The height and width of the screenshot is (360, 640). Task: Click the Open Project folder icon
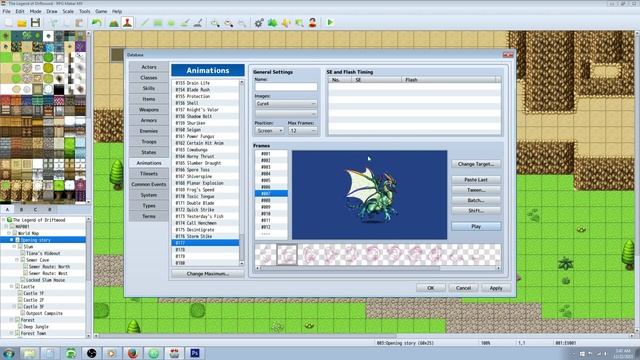click(x=22, y=23)
